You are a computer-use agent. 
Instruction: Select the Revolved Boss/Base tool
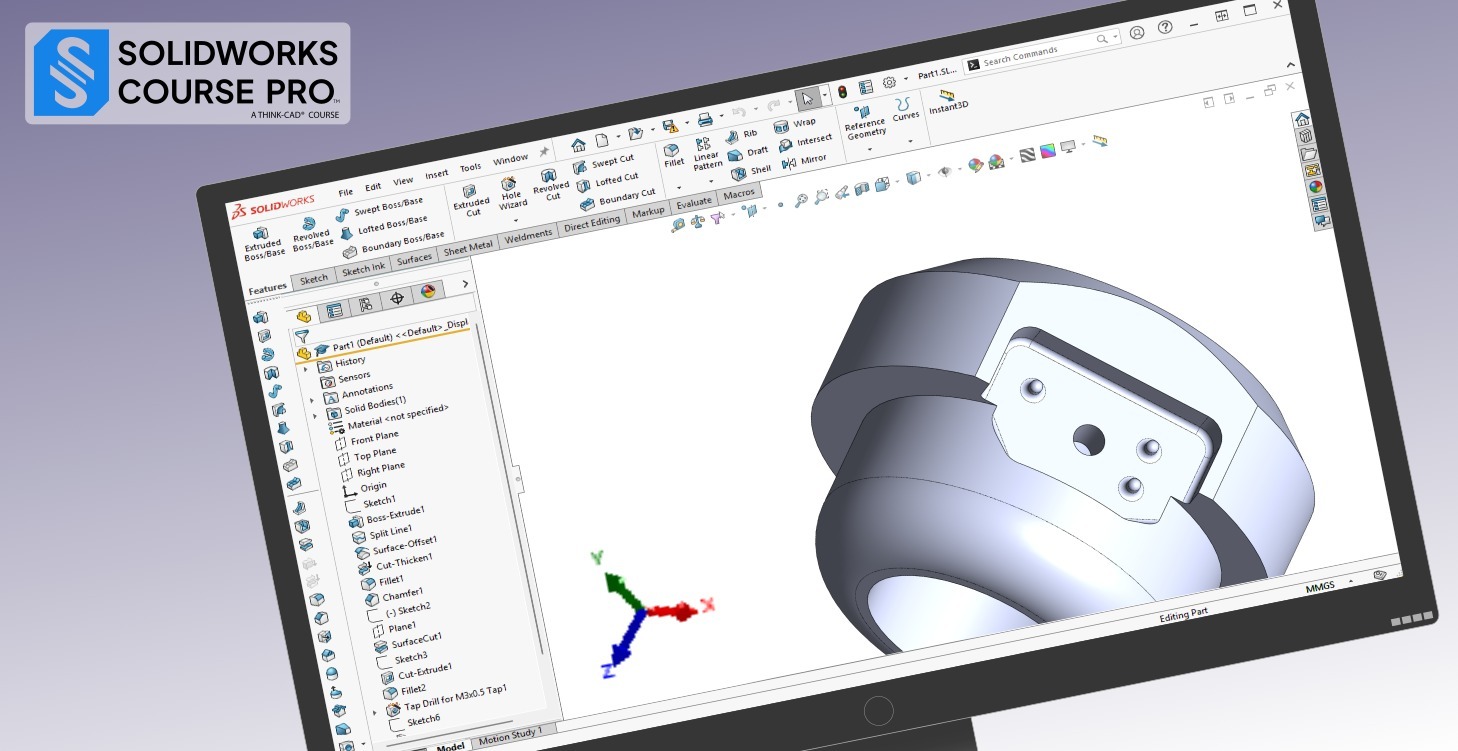pos(311,233)
